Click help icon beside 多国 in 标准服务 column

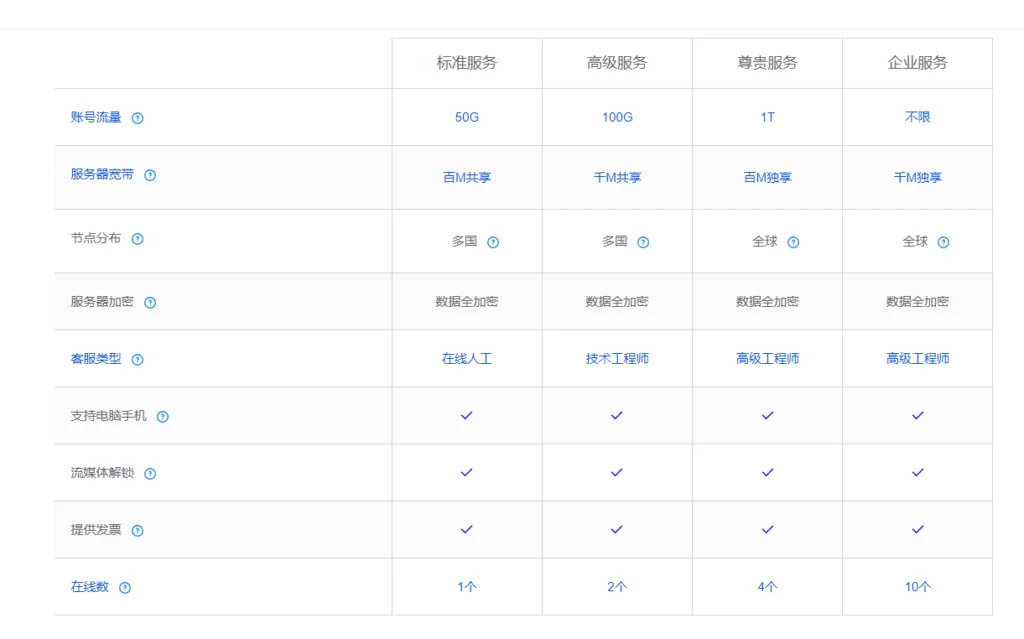click(x=493, y=242)
